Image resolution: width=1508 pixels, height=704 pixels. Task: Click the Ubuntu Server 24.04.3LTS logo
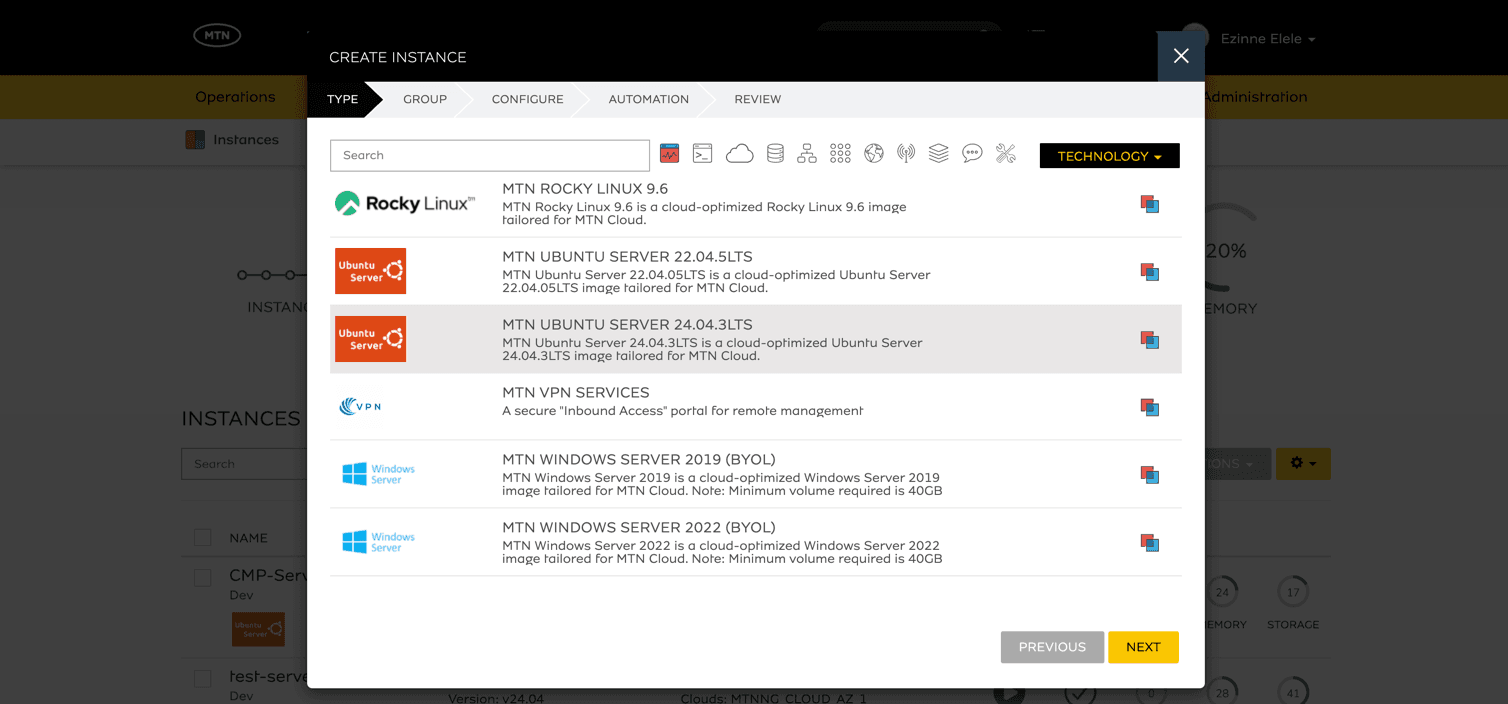click(370, 339)
